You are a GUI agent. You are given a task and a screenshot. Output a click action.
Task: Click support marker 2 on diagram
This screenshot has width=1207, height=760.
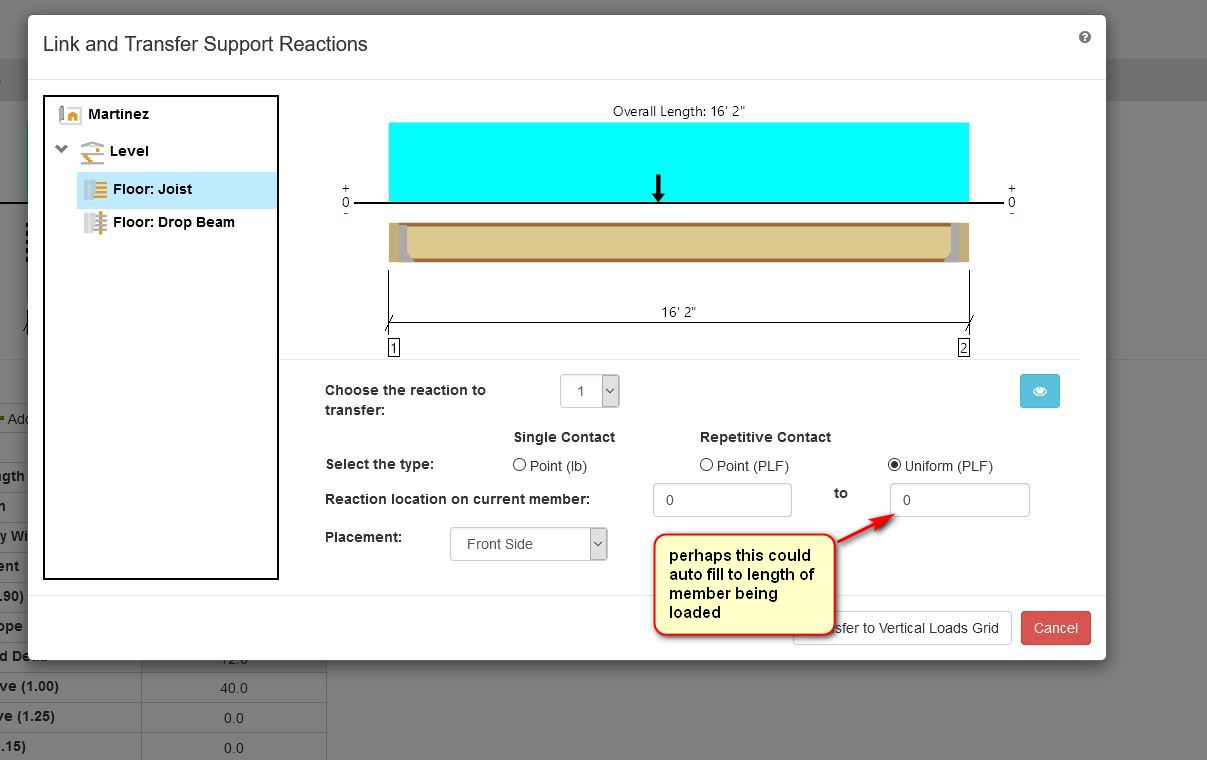pos(964,348)
